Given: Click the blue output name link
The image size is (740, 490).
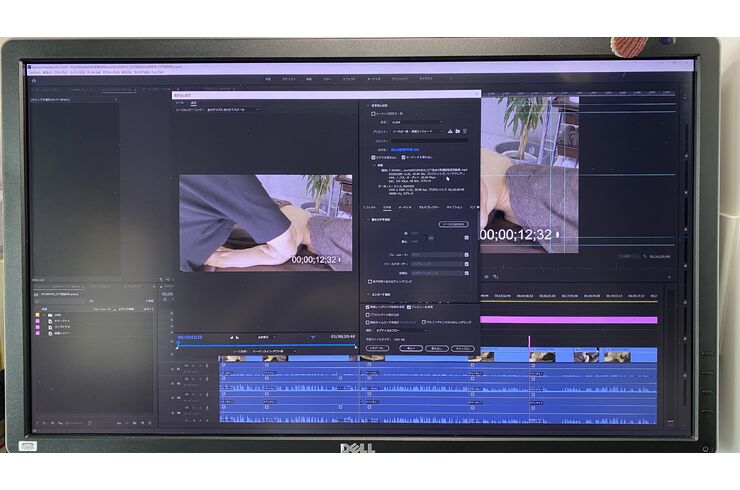Looking at the screenshot, I should [405, 150].
